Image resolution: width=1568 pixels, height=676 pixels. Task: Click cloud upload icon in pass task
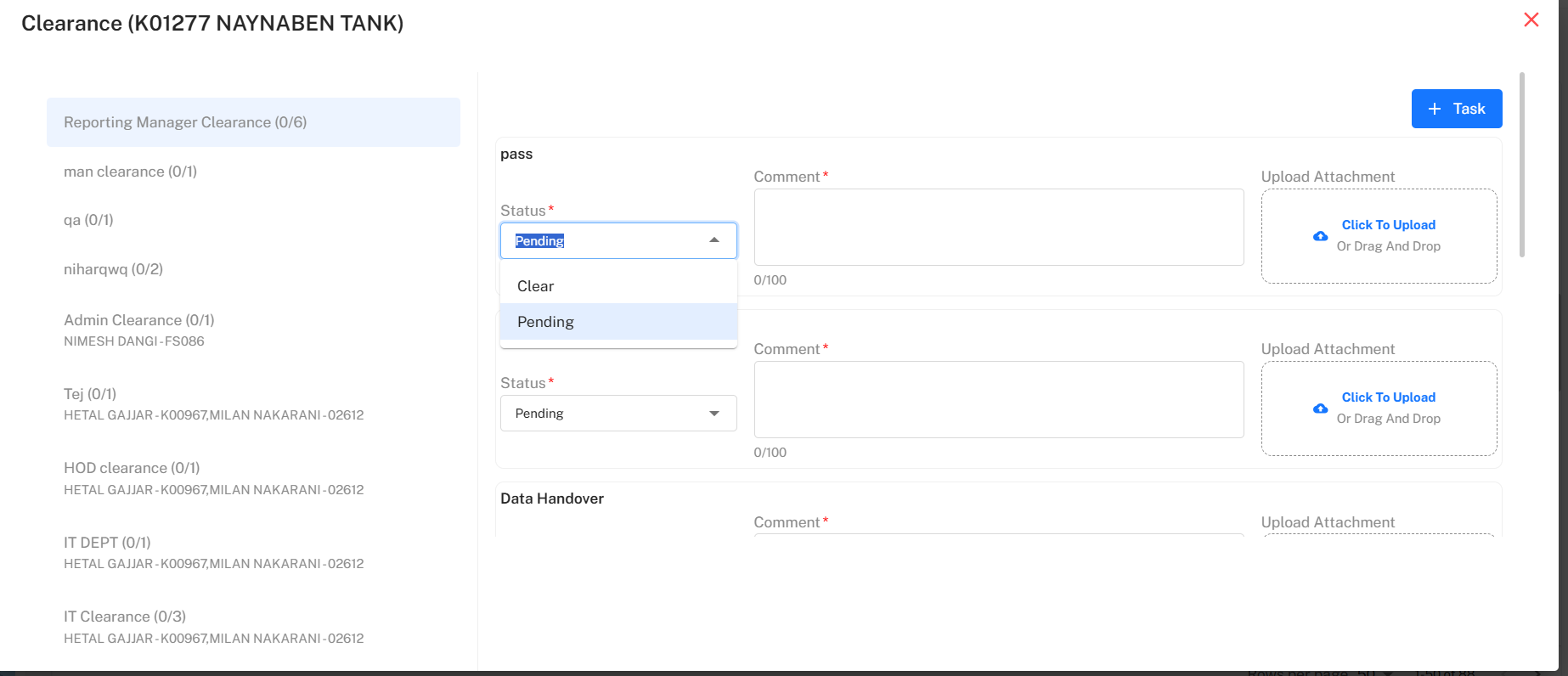point(1320,236)
